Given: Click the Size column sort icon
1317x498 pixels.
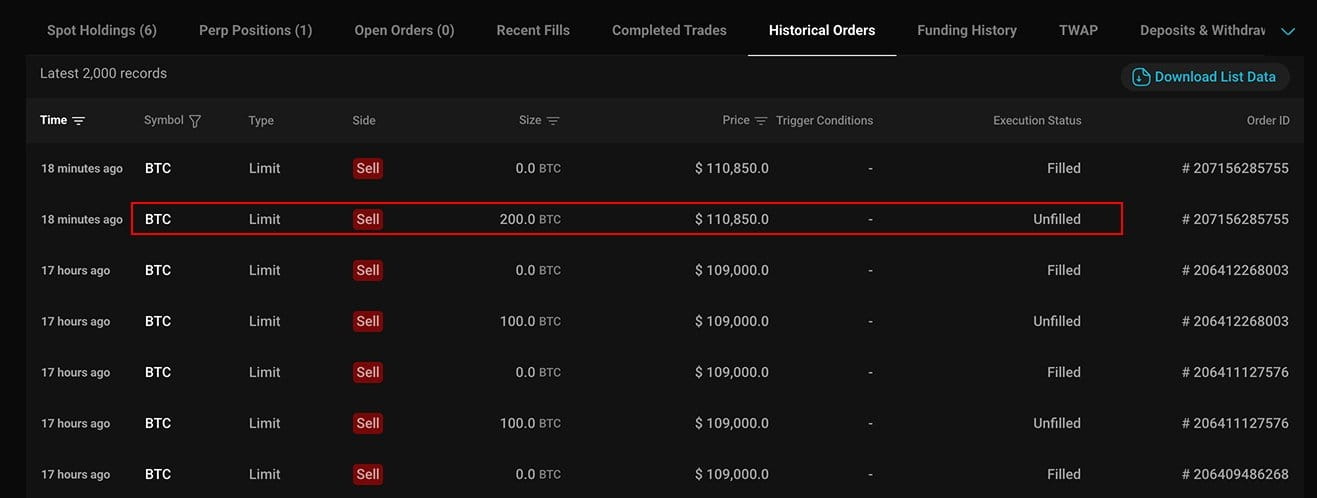Looking at the screenshot, I should click(553, 121).
